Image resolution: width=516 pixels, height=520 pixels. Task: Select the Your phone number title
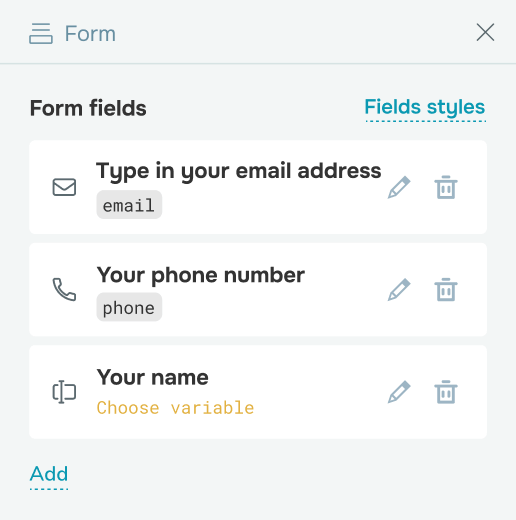tap(201, 275)
